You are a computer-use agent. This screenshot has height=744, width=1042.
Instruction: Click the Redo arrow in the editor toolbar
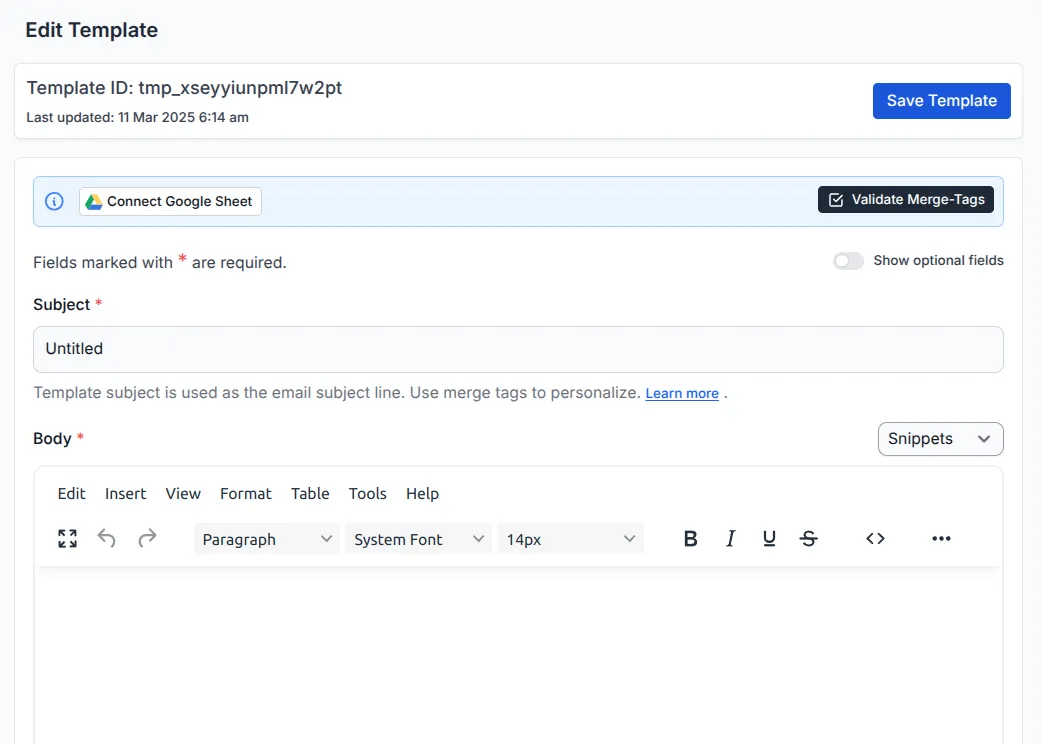coord(146,538)
